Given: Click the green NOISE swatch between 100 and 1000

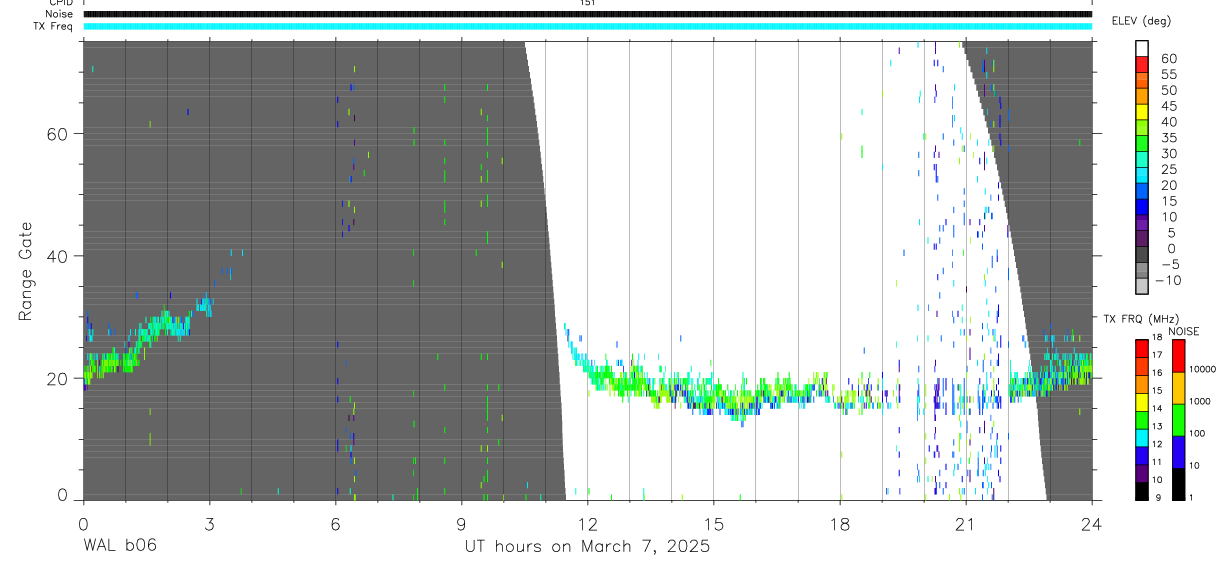Looking at the screenshot, I should tap(1178, 419).
